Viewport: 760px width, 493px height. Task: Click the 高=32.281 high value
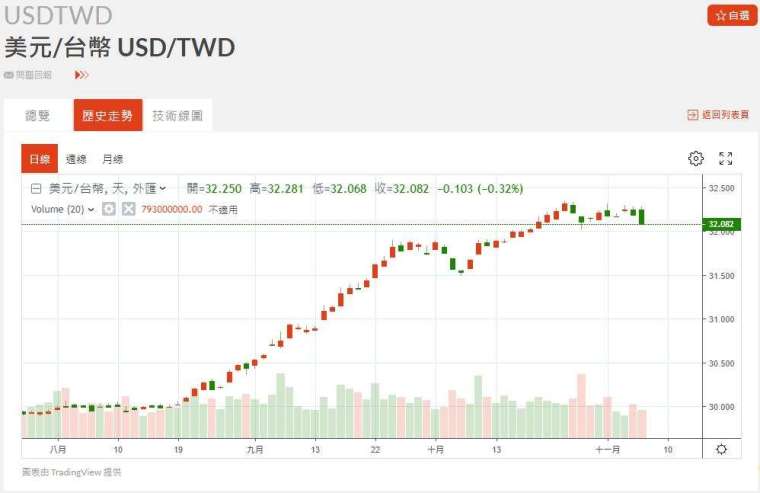pos(277,189)
